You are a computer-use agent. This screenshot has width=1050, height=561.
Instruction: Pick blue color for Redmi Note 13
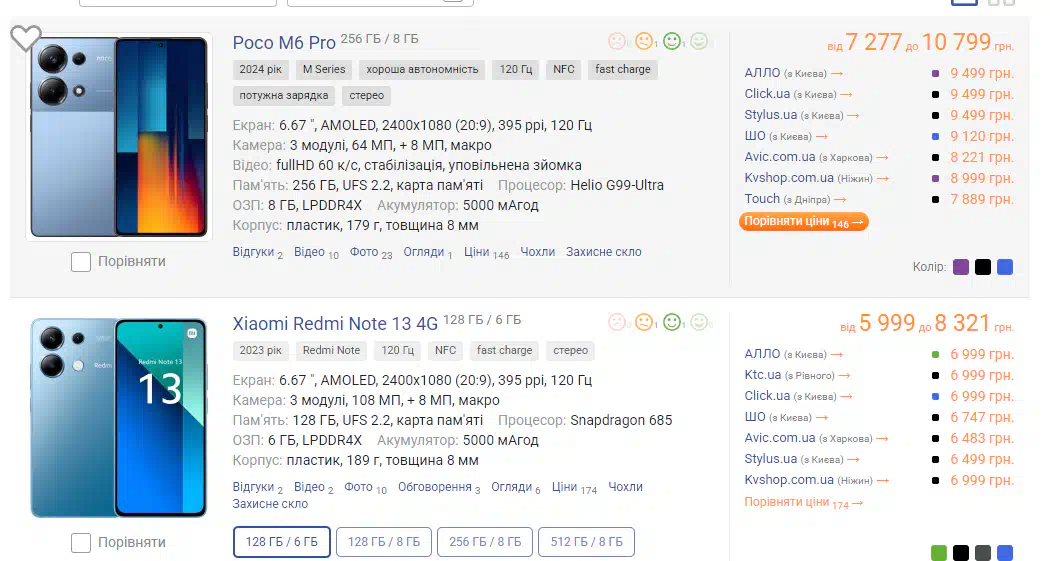click(1005, 553)
